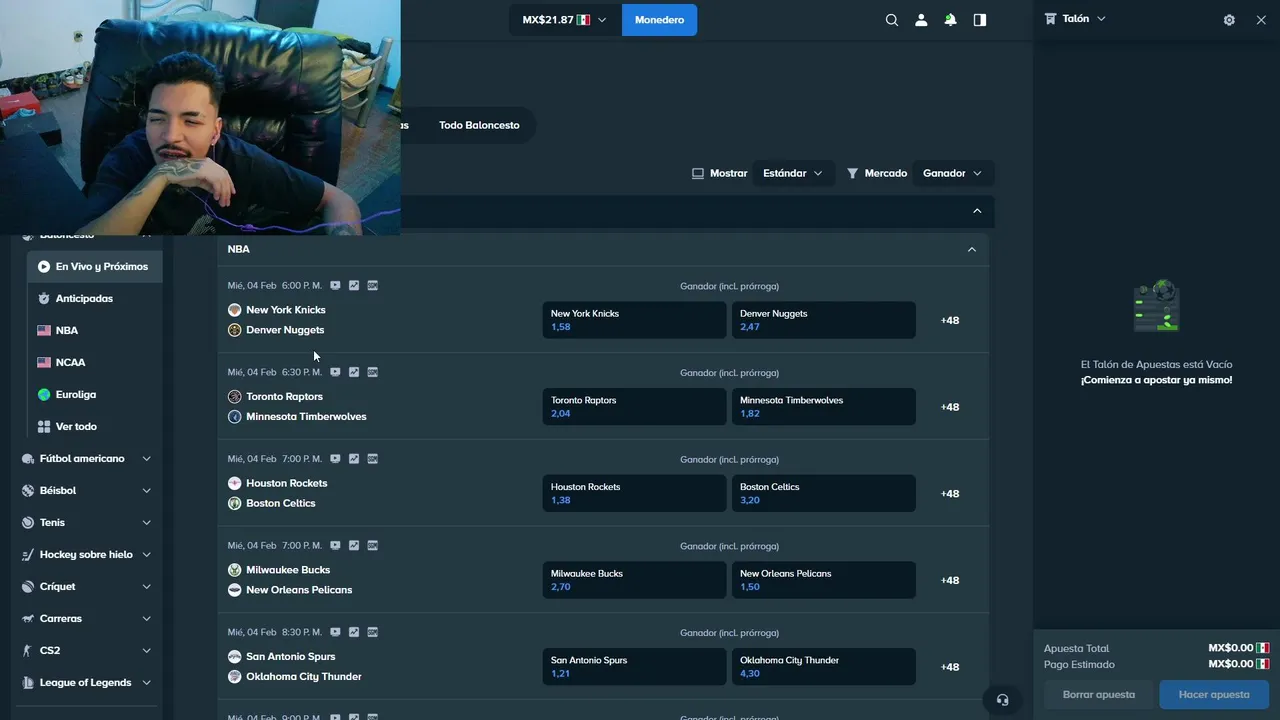Click SGM icon for Rockets vs Celtics game

373,459
